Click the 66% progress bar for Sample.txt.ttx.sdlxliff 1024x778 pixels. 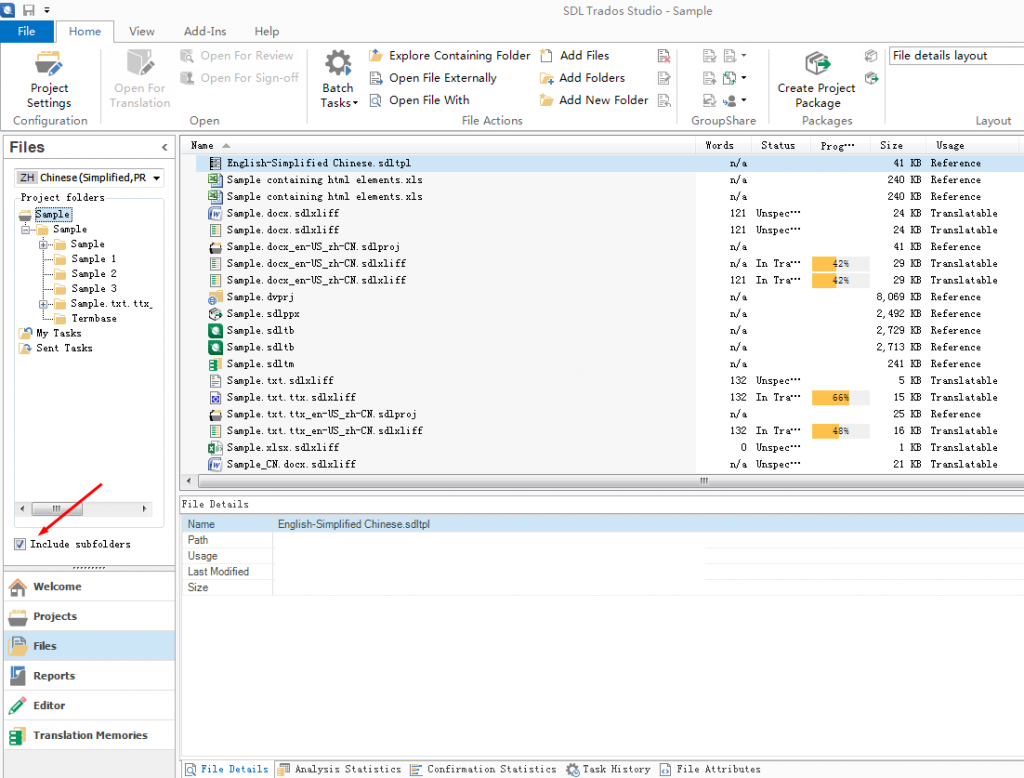coord(839,397)
